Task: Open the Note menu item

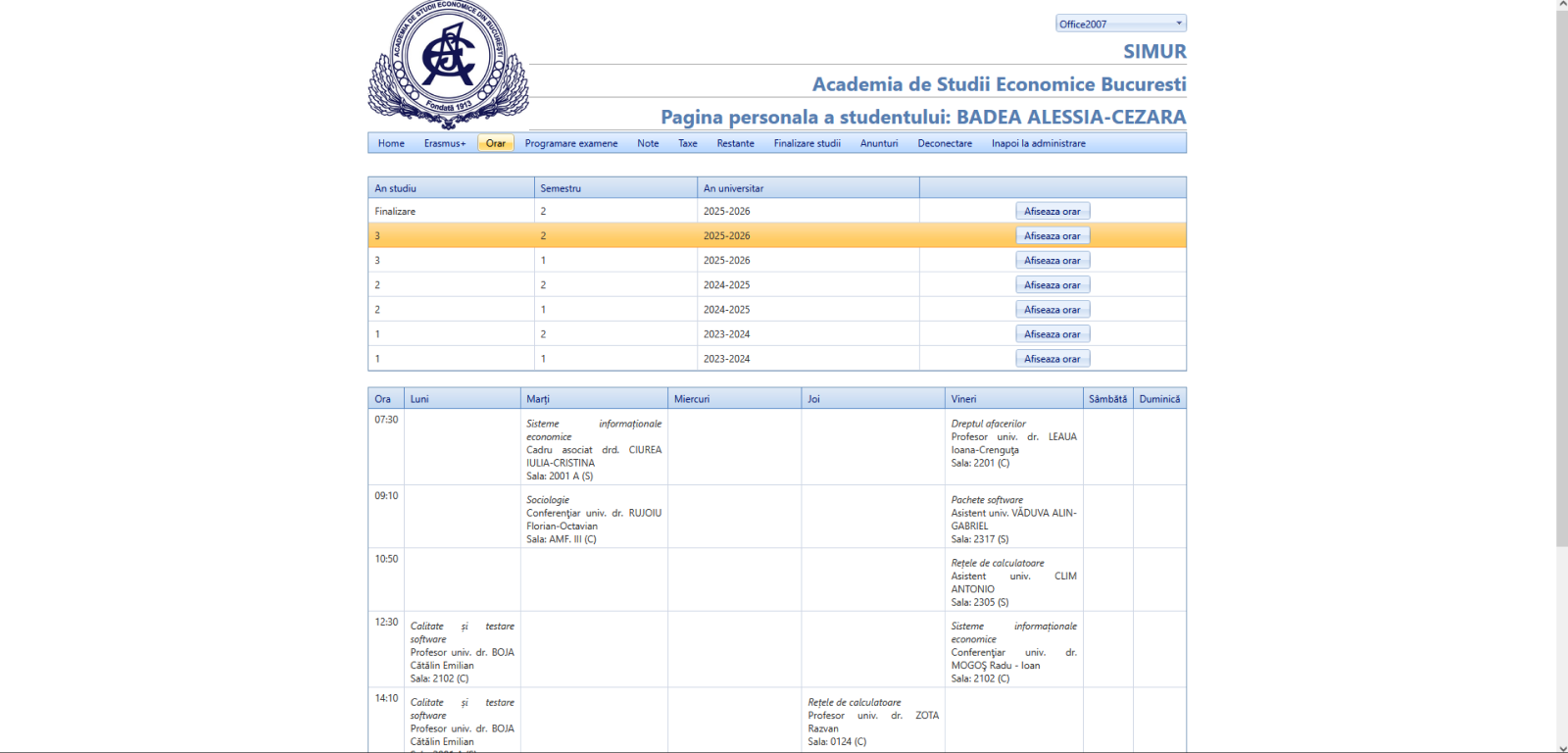Action: (x=648, y=143)
